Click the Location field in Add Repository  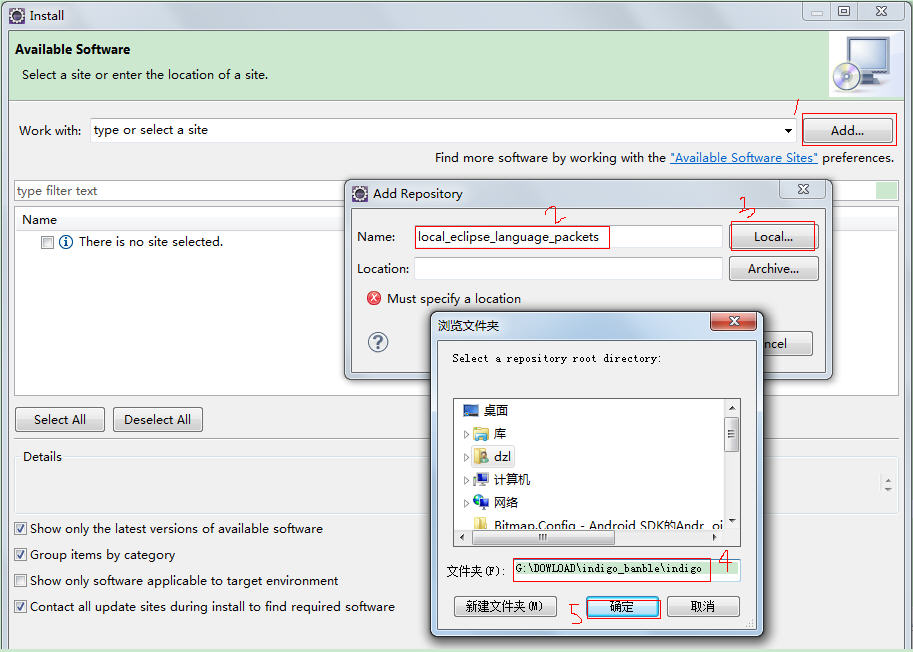(x=568, y=268)
